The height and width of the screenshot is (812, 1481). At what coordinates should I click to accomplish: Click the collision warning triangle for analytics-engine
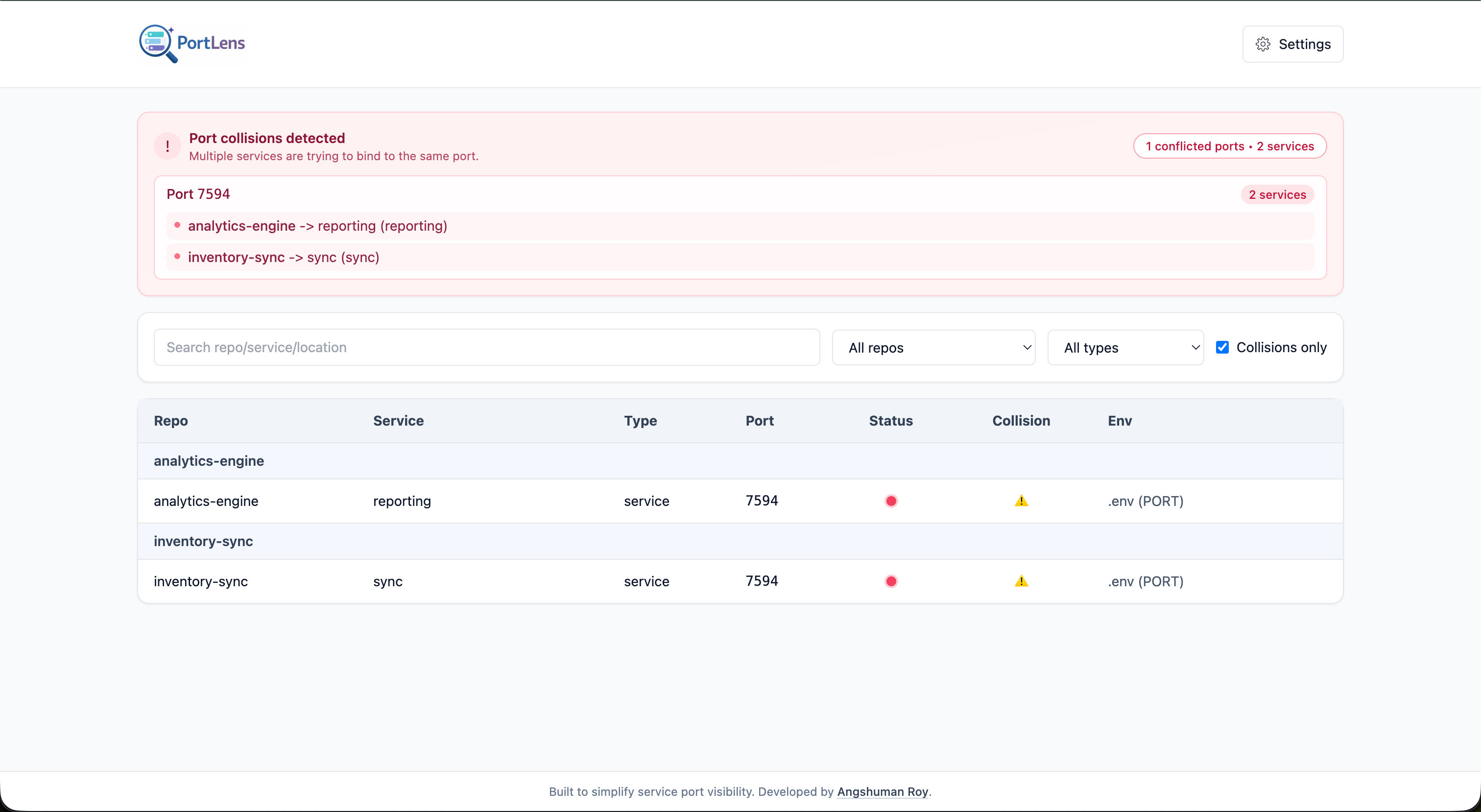pyautogui.click(x=1021, y=501)
